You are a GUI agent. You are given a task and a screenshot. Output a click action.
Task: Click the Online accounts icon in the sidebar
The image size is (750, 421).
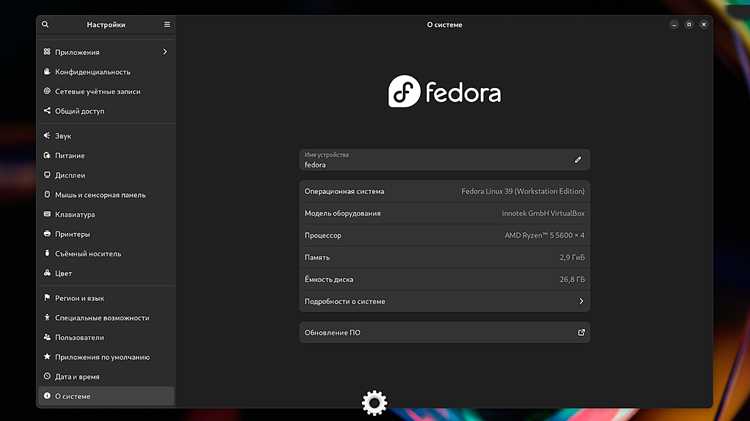(x=47, y=91)
